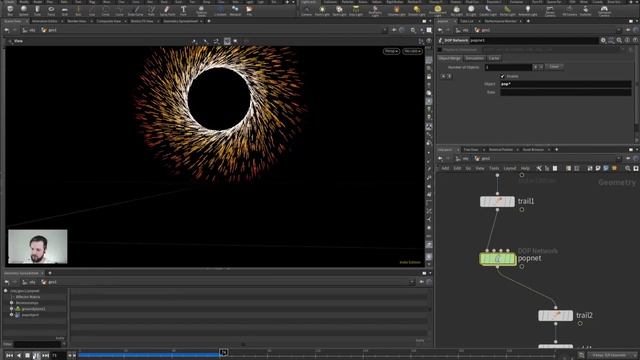Image resolution: width=640 pixels, height=360 pixels.
Task: Open parameter pane gear settings menu
Action: pos(603,40)
